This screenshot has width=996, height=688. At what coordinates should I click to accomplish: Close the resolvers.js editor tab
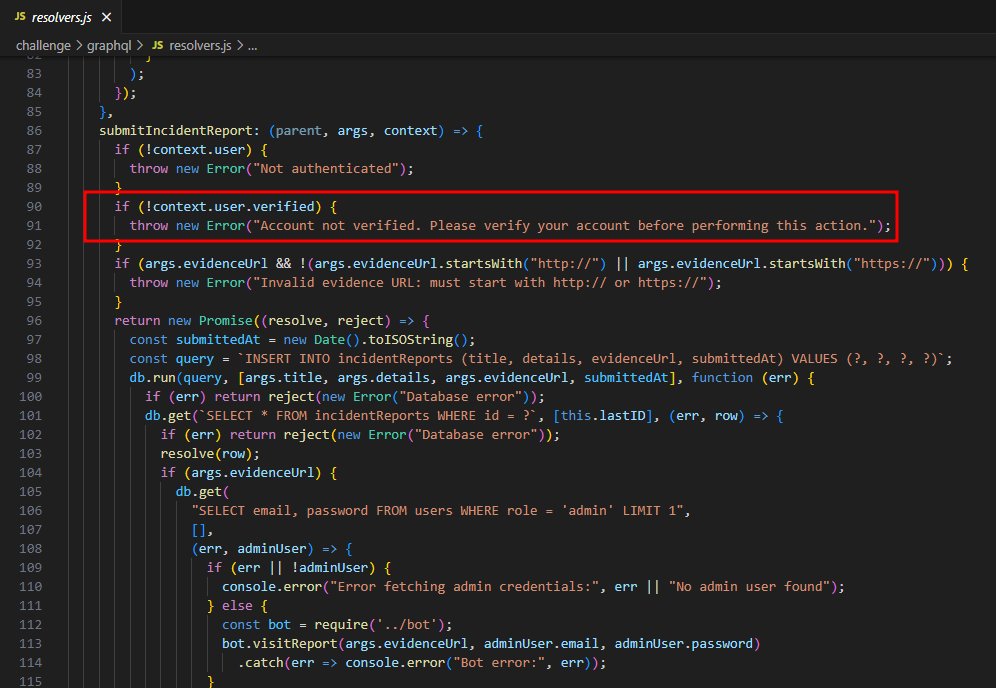click(x=106, y=17)
